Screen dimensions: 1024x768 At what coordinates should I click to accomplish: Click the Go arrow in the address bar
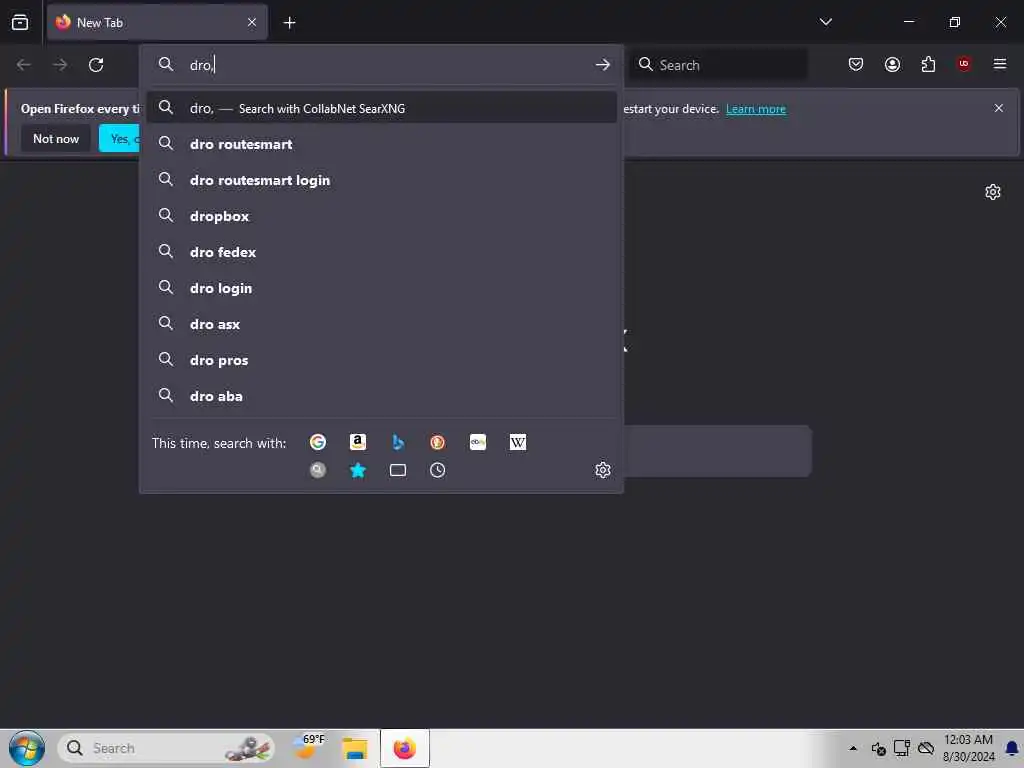(602, 65)
